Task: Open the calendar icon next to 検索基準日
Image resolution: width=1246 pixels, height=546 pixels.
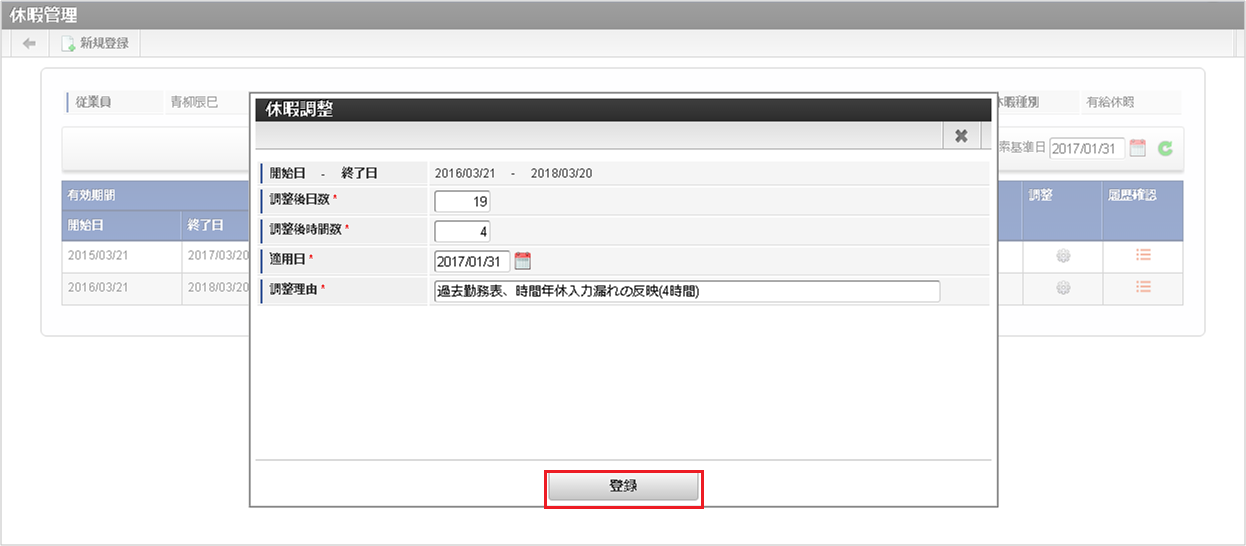Action: click(1137, 148)
